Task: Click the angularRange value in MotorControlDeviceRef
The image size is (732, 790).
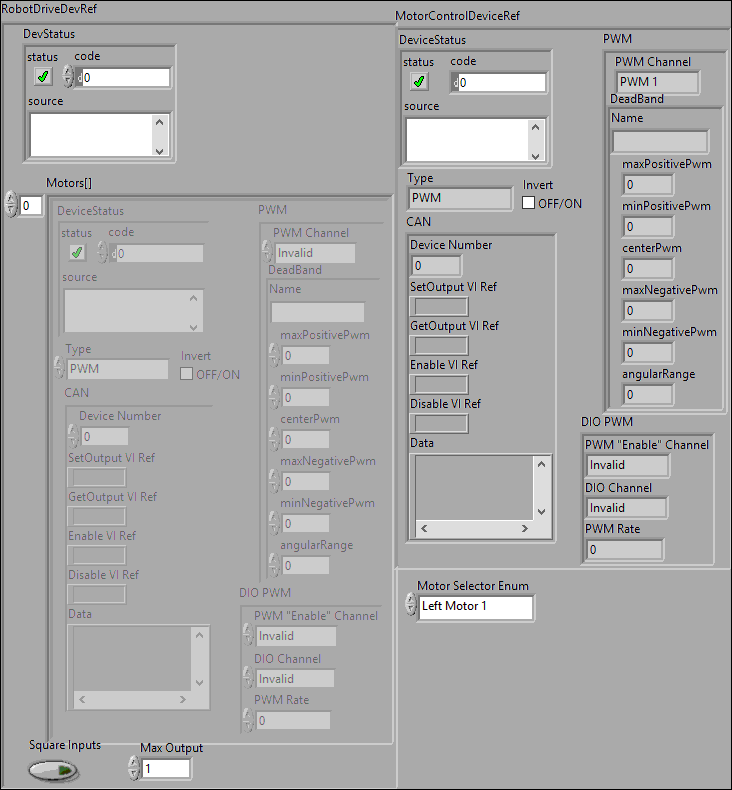Action: (648, 394)
